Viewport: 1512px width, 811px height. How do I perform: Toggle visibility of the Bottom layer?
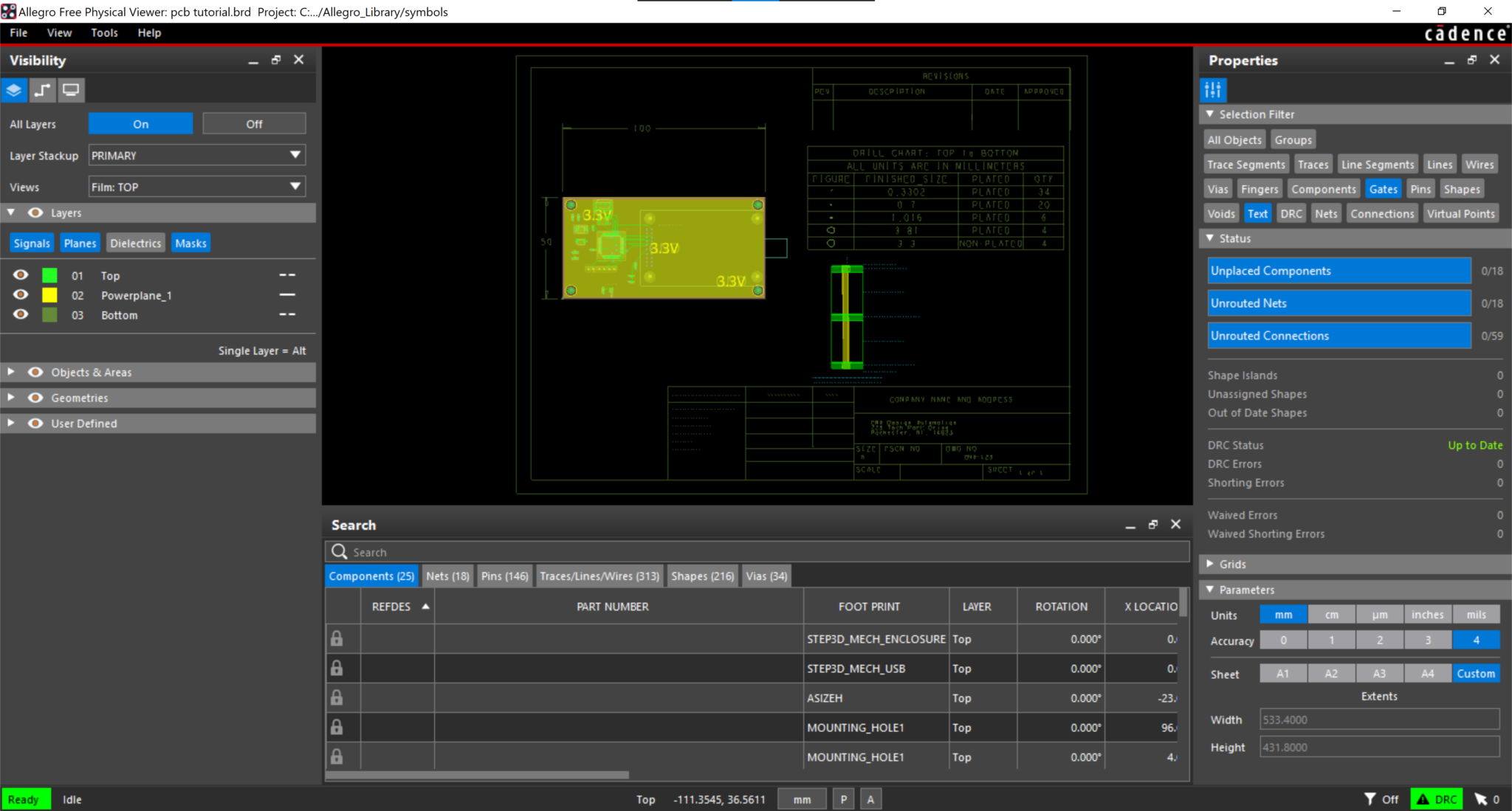click(20, 314)
